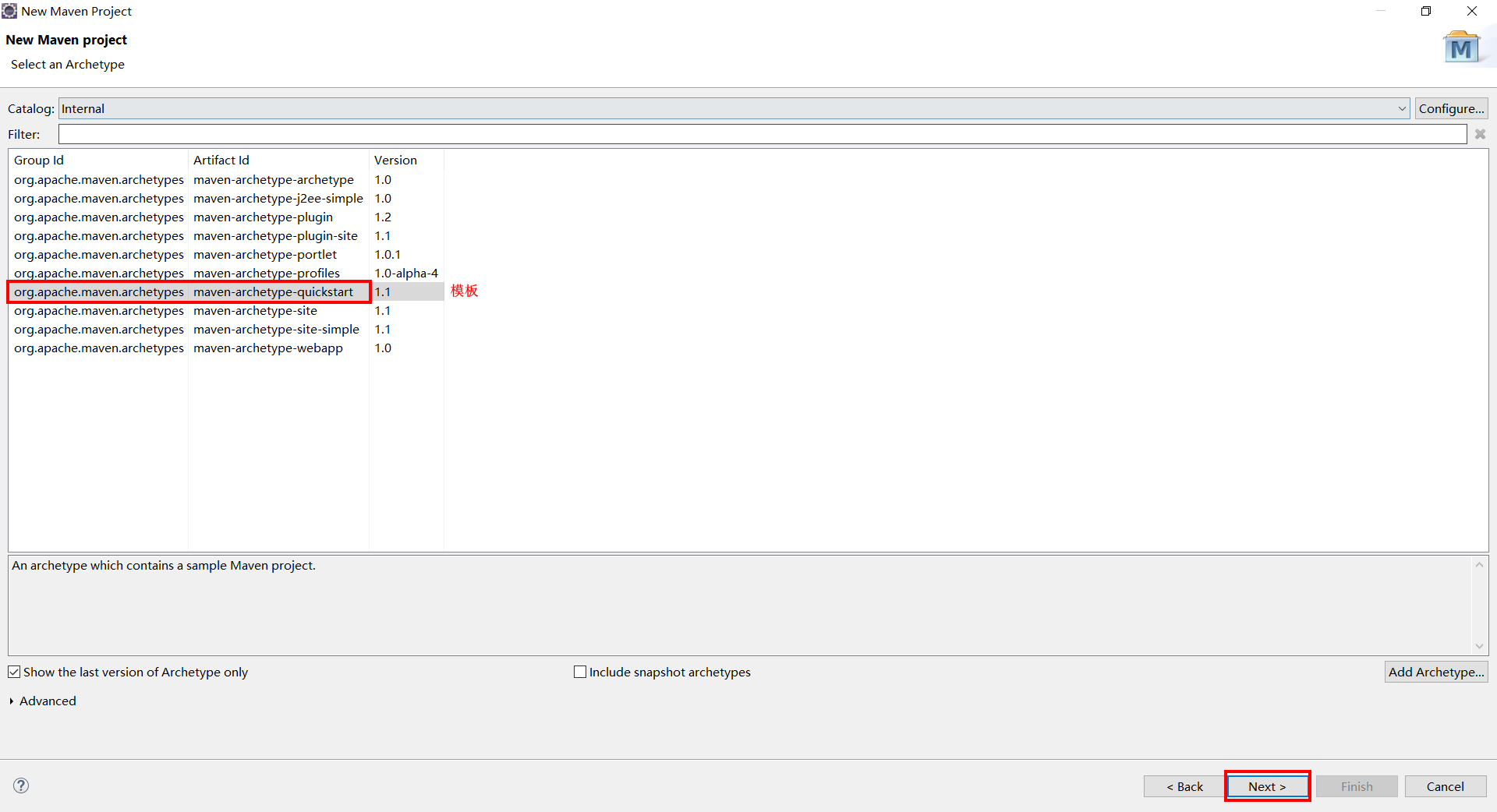
Task: Restore the New Maven Project window
Action: click(x=1426, y=11)
